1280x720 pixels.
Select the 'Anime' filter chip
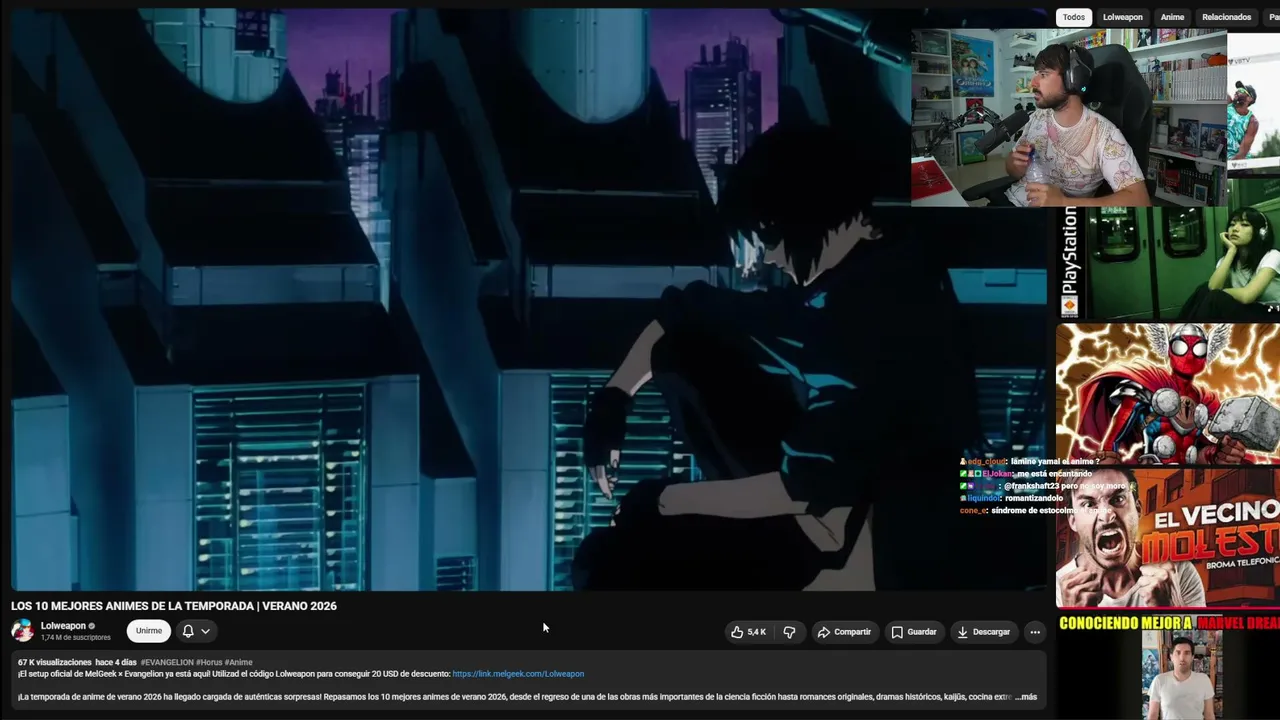(x=1172, y=17)
